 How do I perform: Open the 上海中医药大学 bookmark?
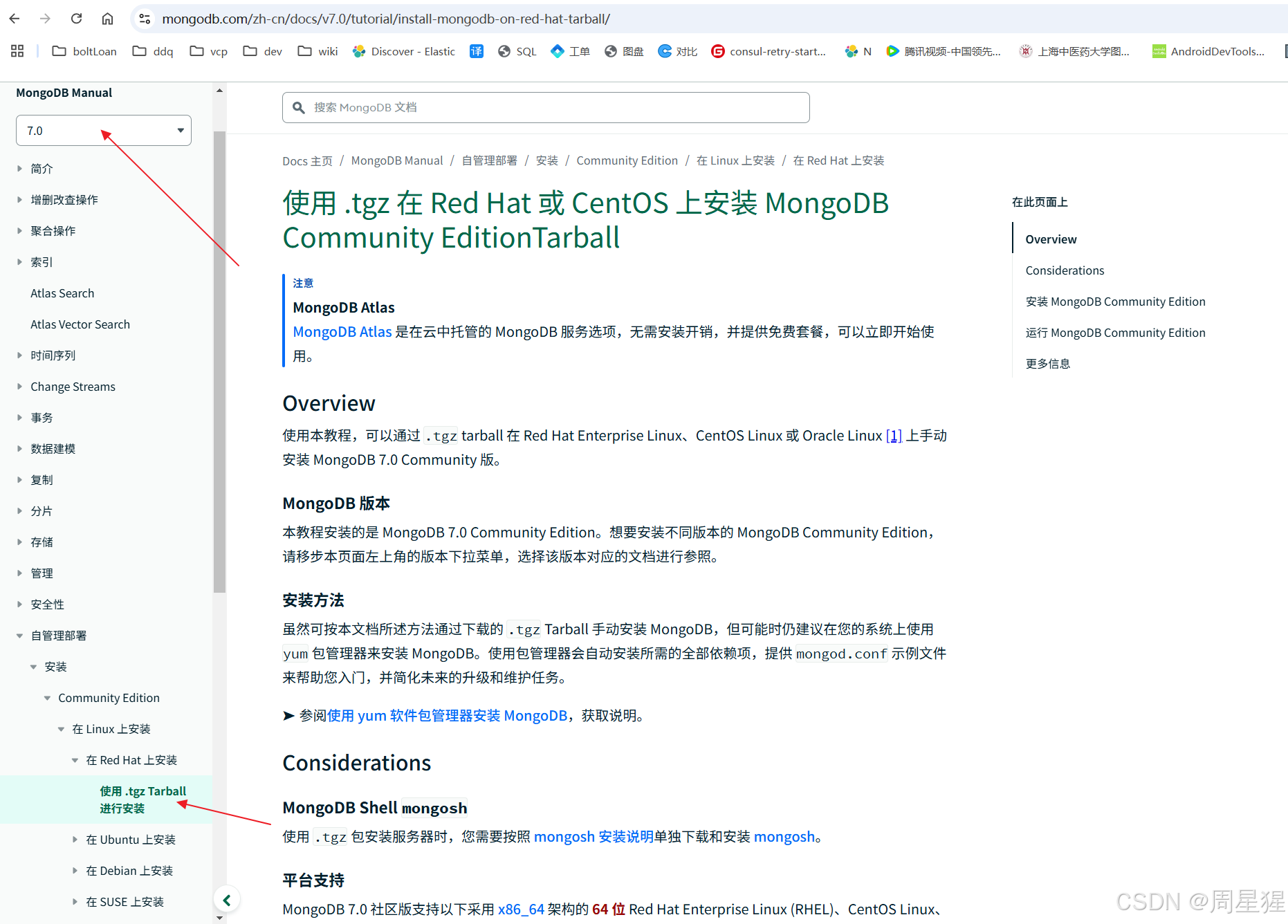pos(1074,51)
